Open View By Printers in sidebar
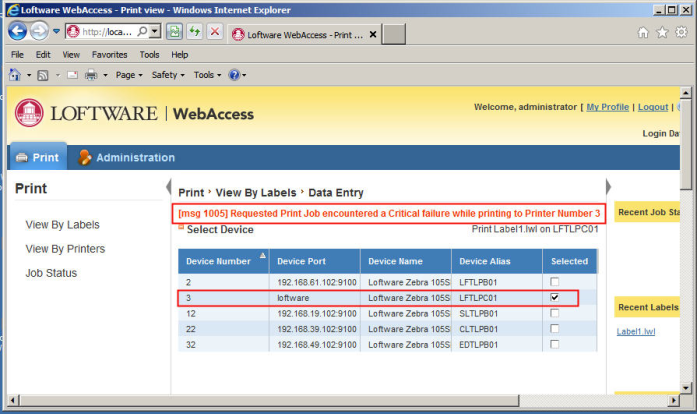The height and width of the screenshot is (414, 697). point(65,249)
